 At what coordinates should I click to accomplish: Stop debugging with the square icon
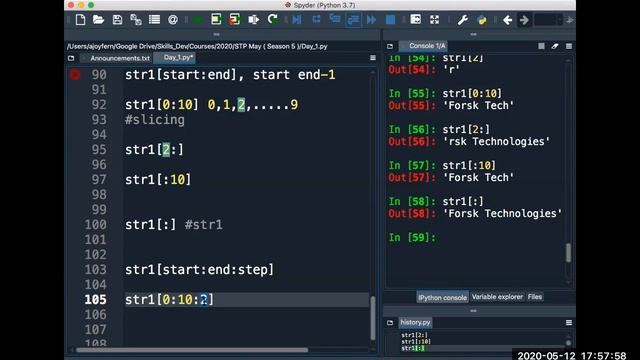pyautogui.click(x=391, y=20)
